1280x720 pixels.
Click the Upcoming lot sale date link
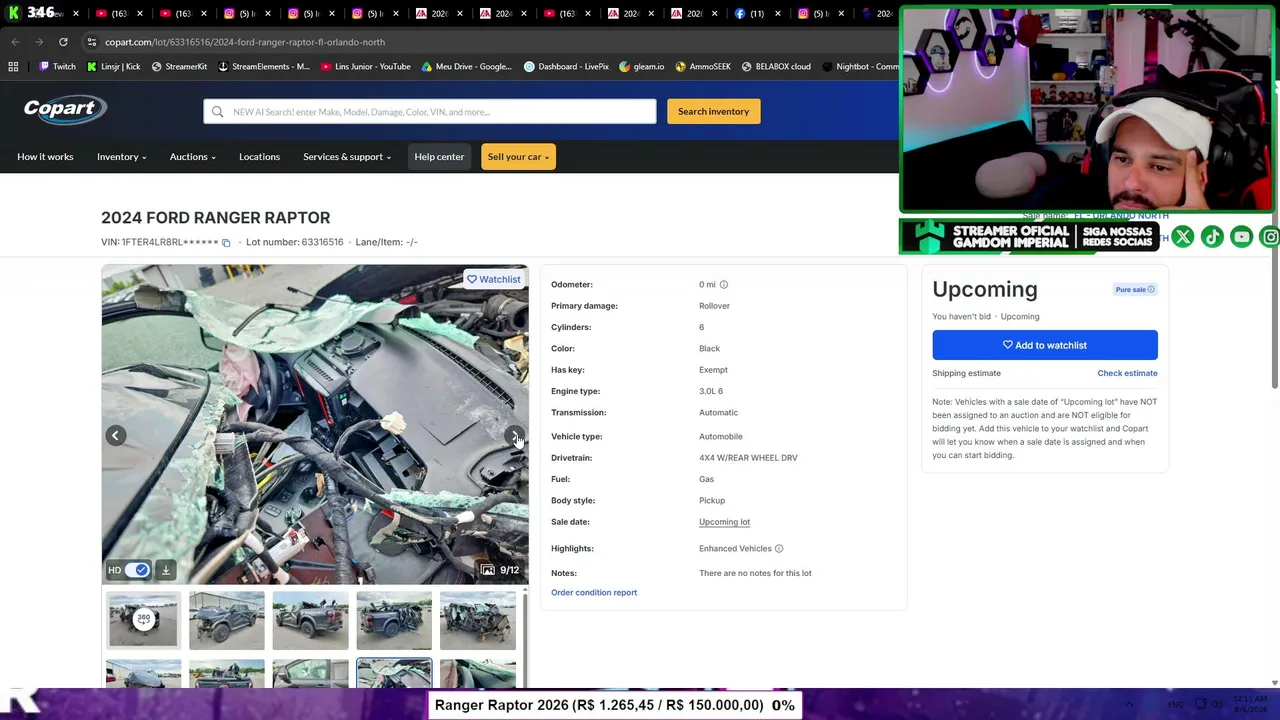(x=724, y=522)
